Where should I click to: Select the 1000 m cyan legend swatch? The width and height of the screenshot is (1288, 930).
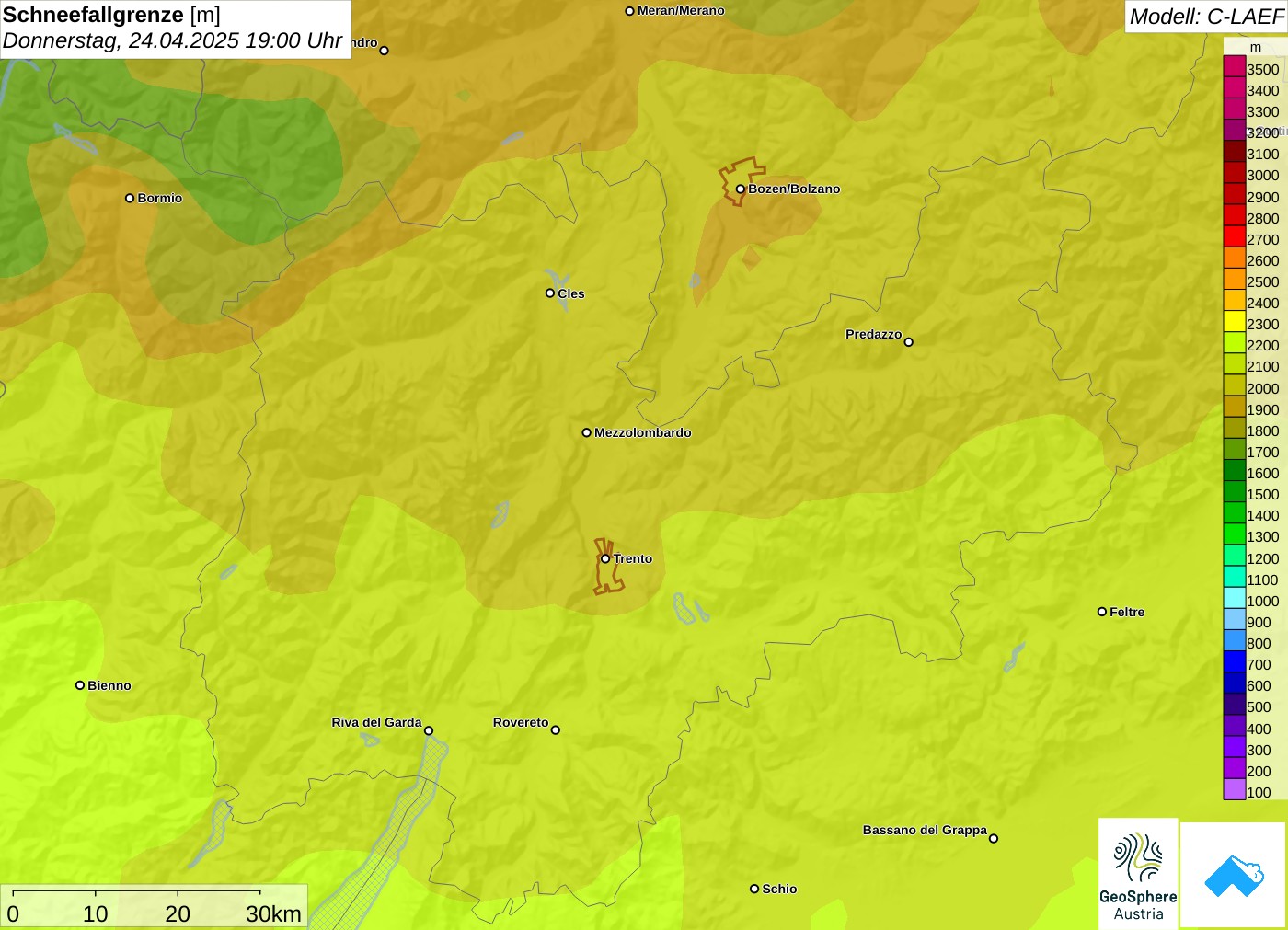[x=1235, y=598]
